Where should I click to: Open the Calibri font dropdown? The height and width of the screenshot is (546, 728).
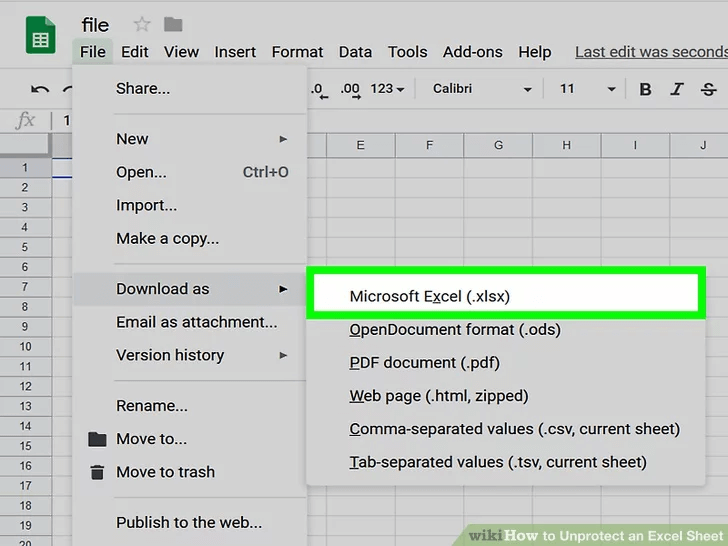(482, 89)
